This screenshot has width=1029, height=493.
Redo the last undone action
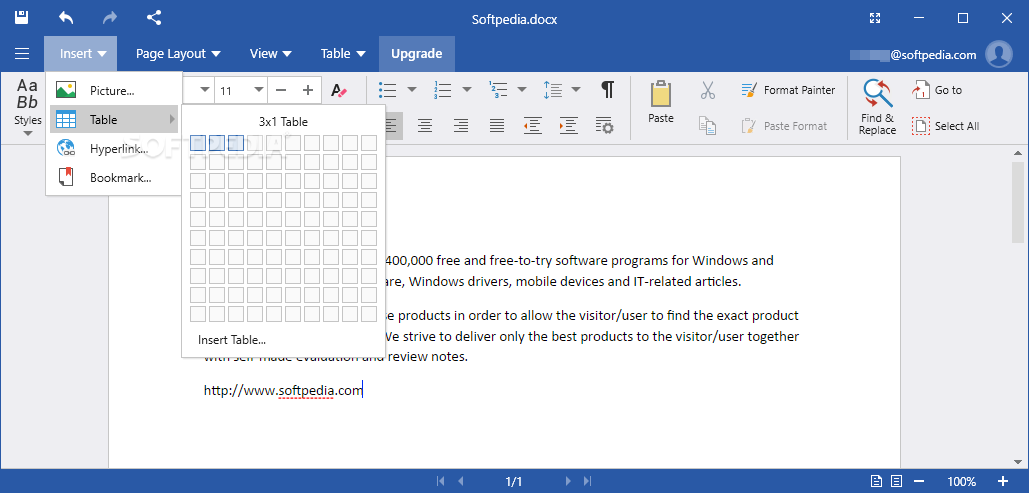click(x=110, y=18)
